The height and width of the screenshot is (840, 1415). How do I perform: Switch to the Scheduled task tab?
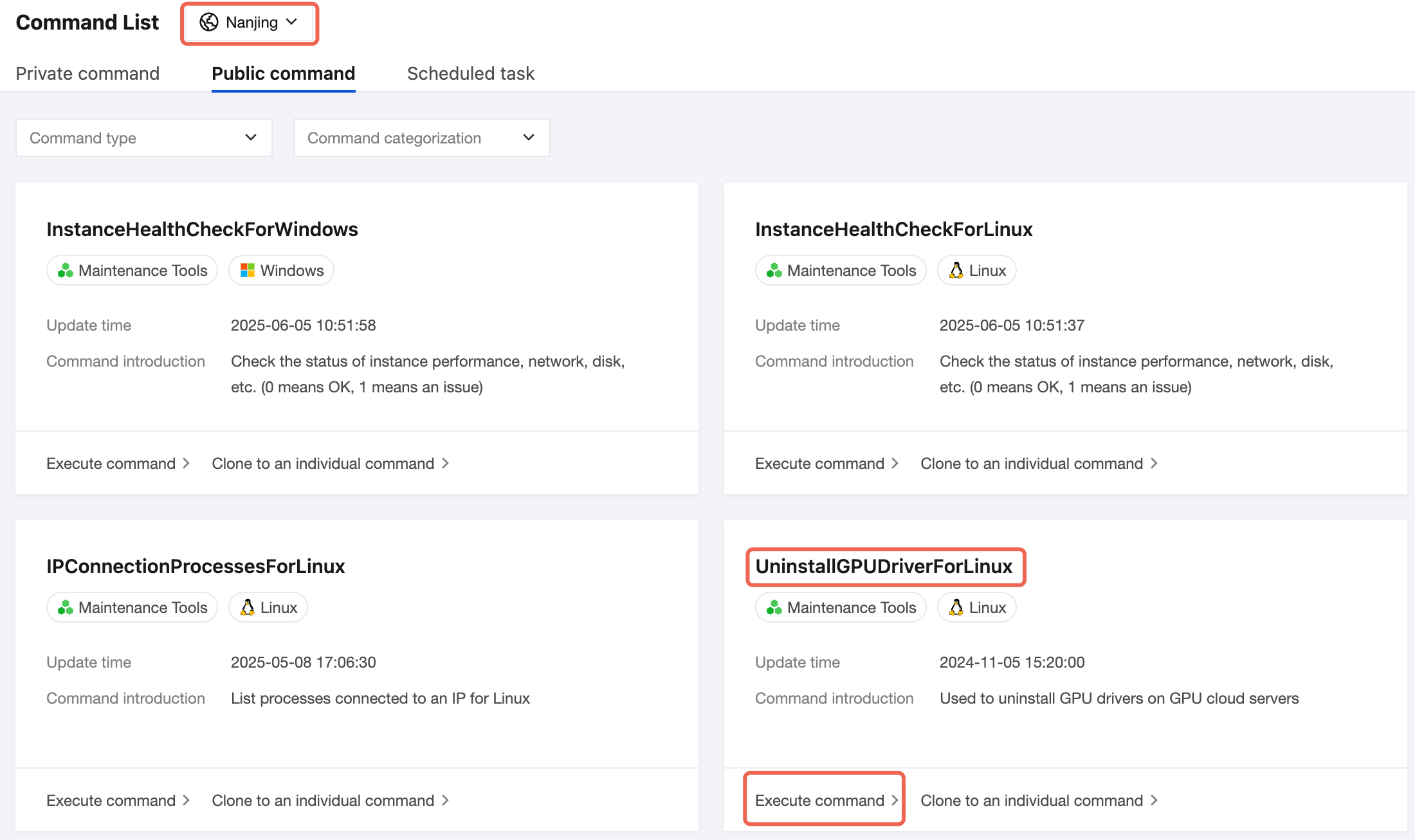coord(470,73)
